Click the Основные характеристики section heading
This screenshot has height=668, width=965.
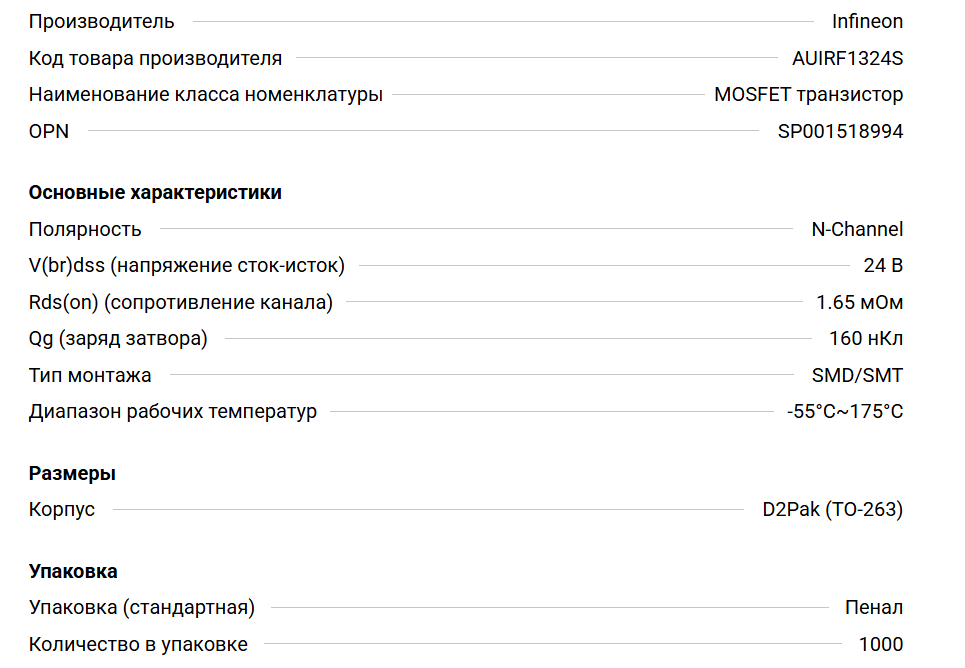[x=155, y=193]
